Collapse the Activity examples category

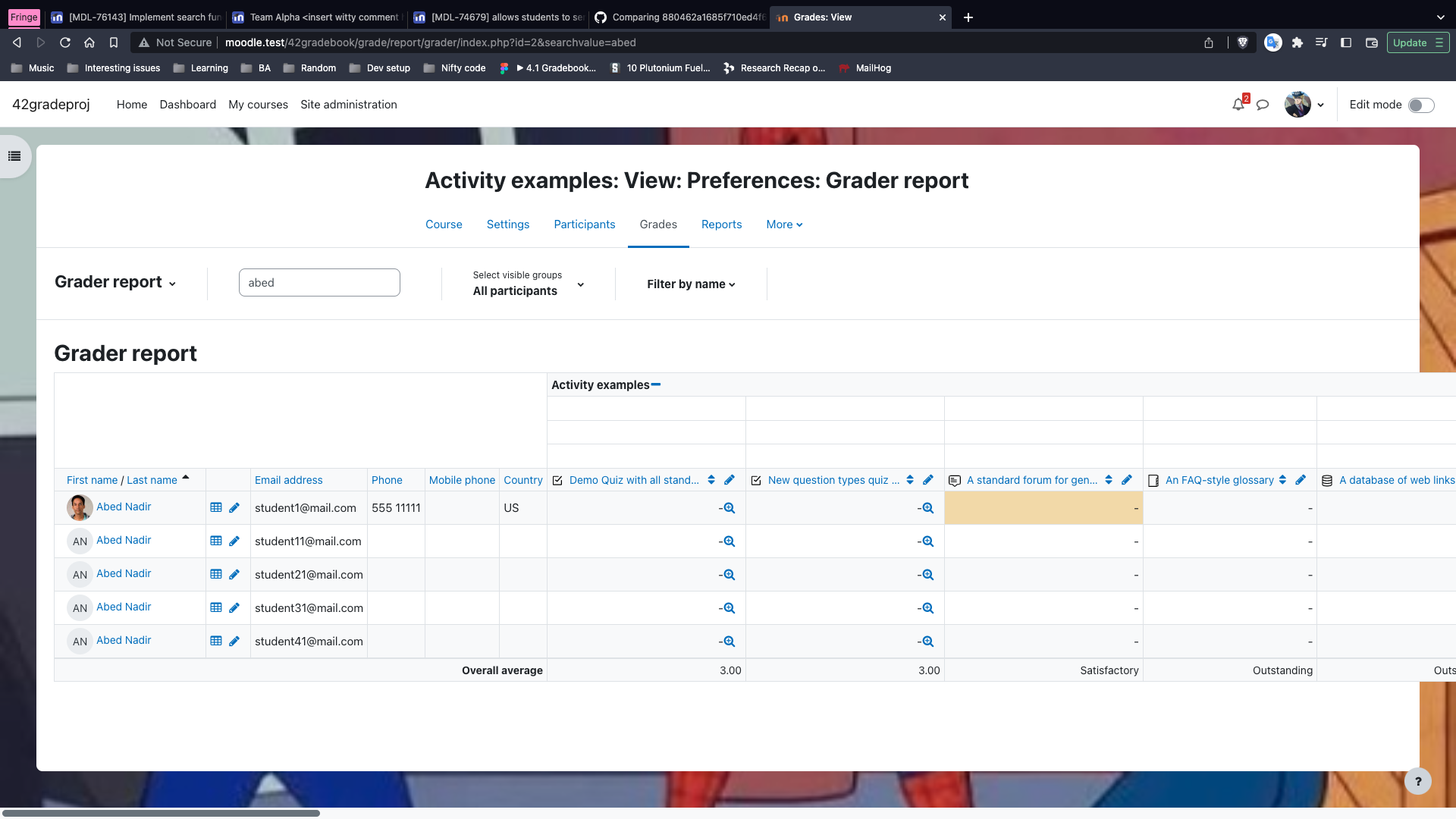(x=656, y=384)
